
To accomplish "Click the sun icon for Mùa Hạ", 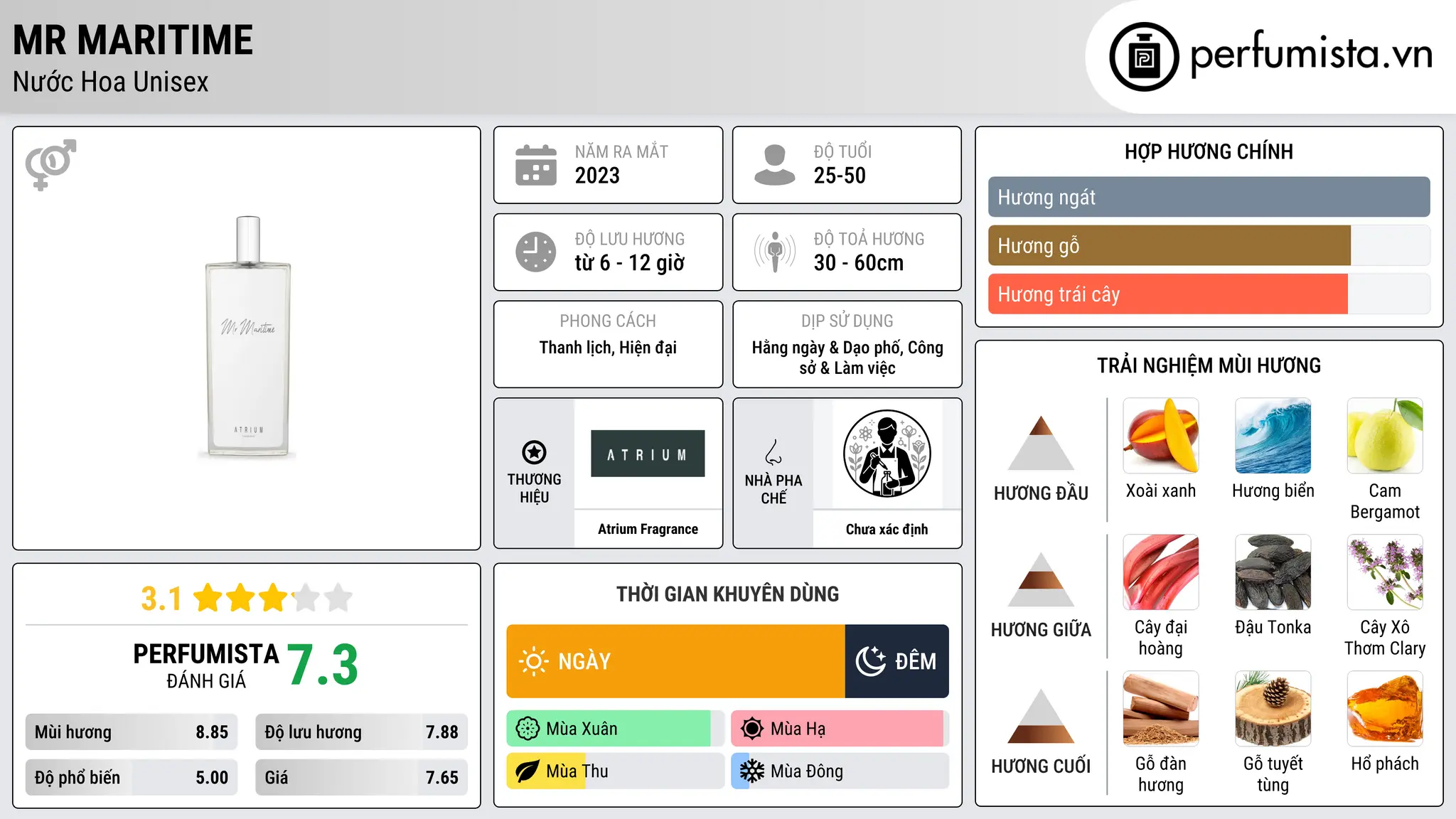I will coord(752,729).
